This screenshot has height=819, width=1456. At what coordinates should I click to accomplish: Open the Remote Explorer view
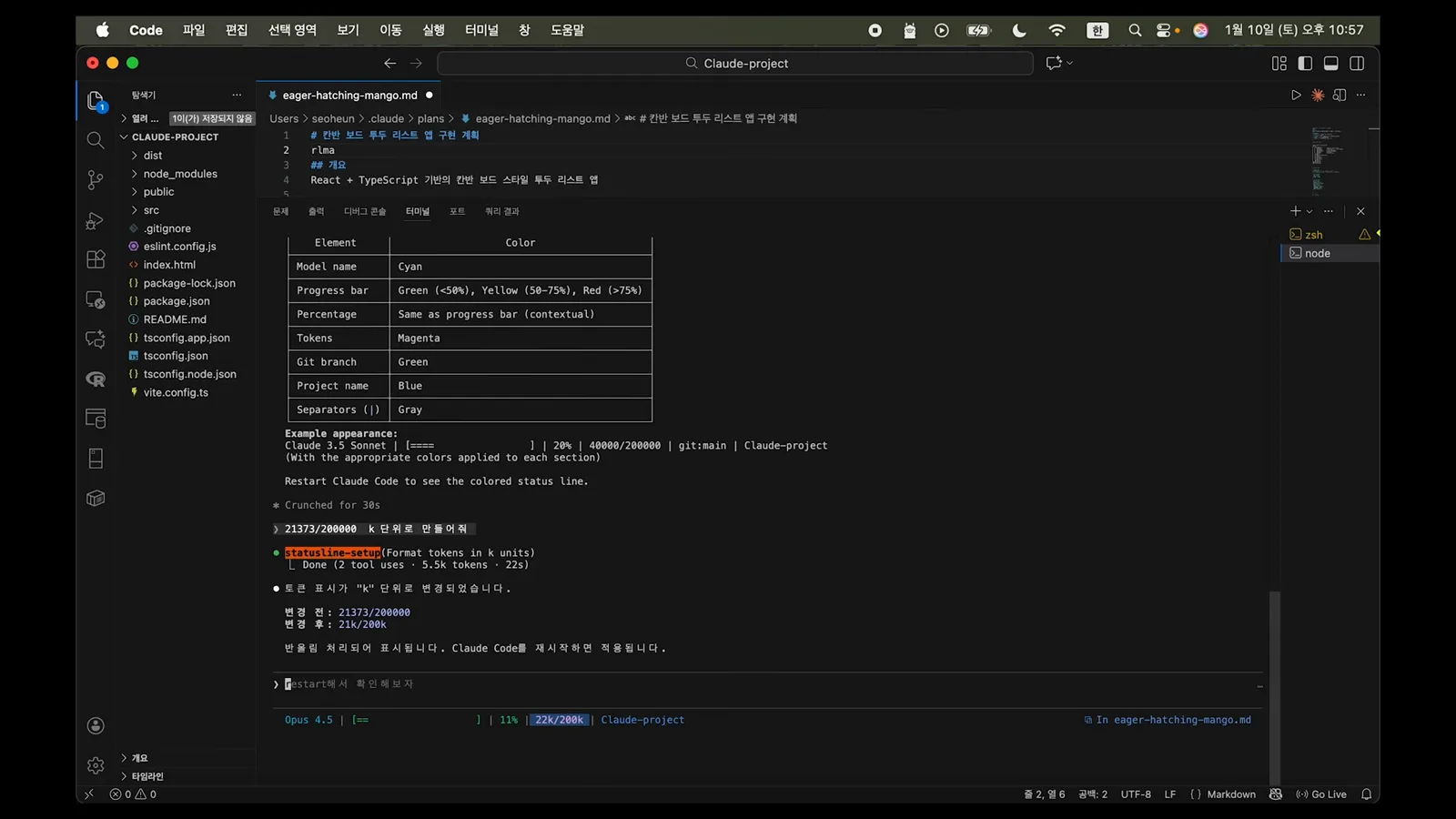[x=96, y=299]
